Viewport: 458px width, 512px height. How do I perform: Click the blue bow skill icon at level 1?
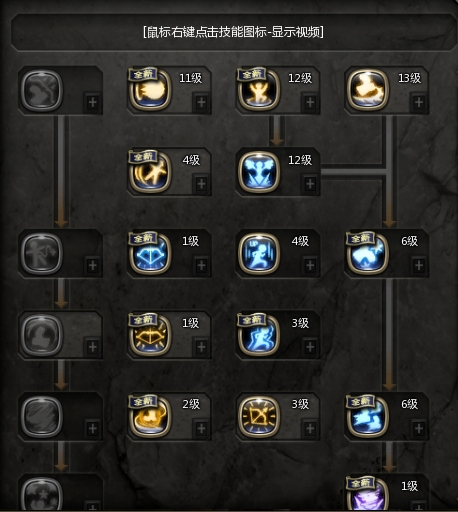coord(150,253)
